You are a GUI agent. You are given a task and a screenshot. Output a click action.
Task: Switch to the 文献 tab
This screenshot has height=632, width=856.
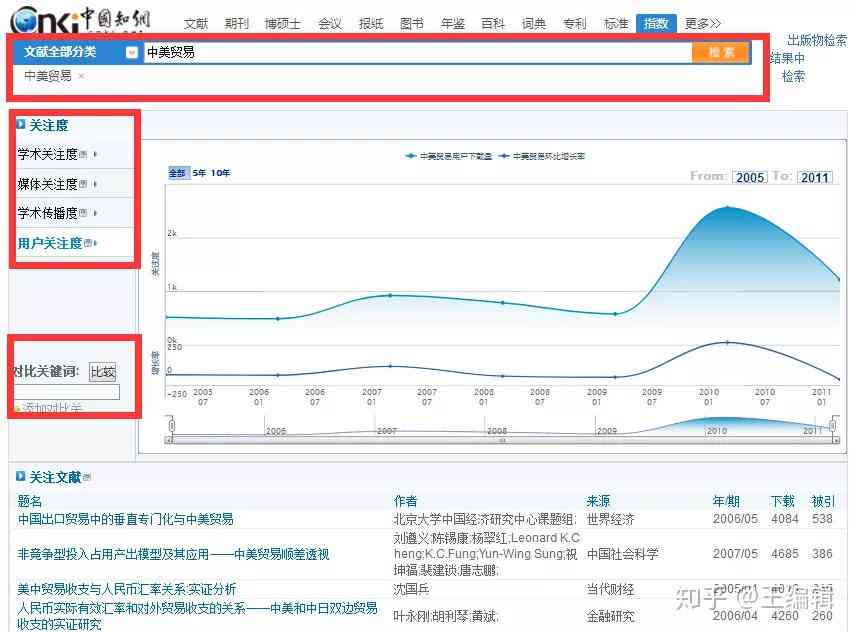coord(196,23)
